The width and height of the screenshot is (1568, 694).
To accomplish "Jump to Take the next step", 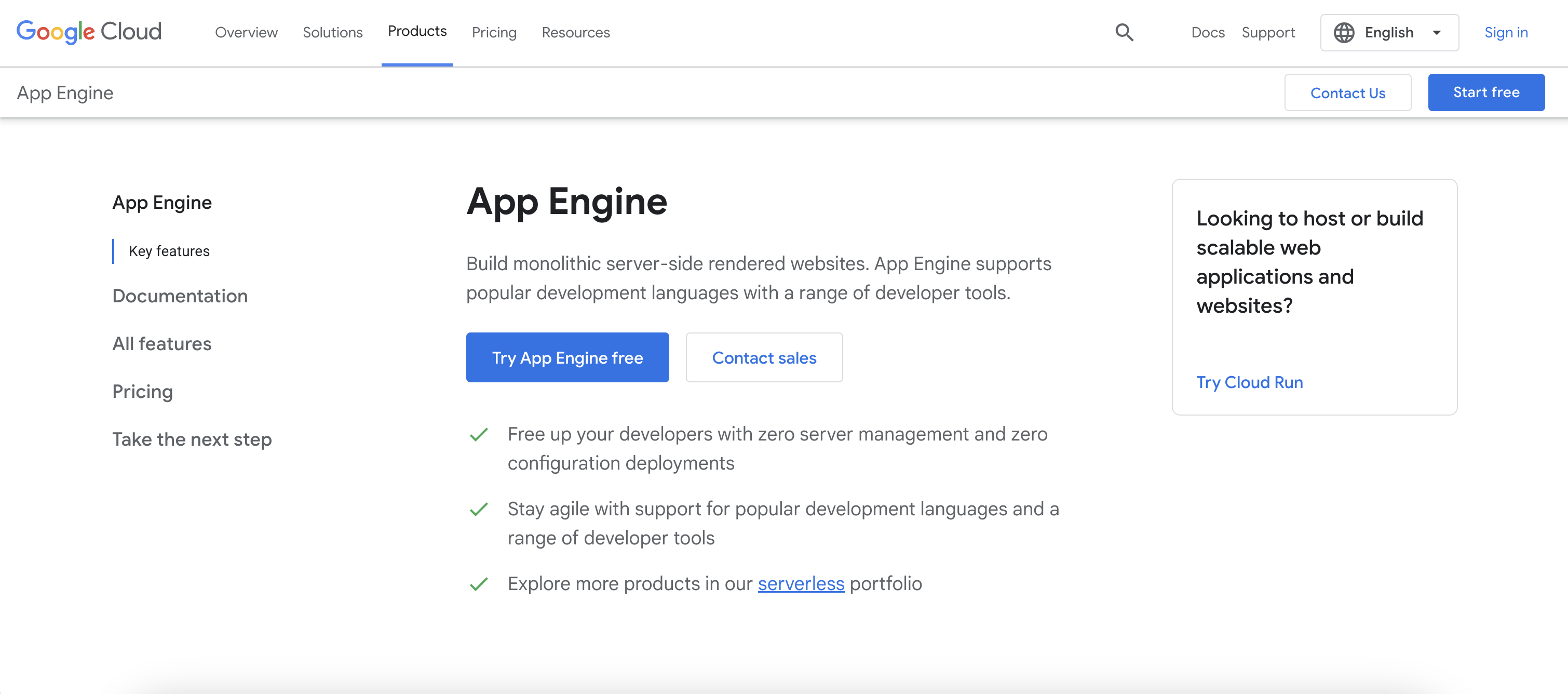I will click(192, 439).
